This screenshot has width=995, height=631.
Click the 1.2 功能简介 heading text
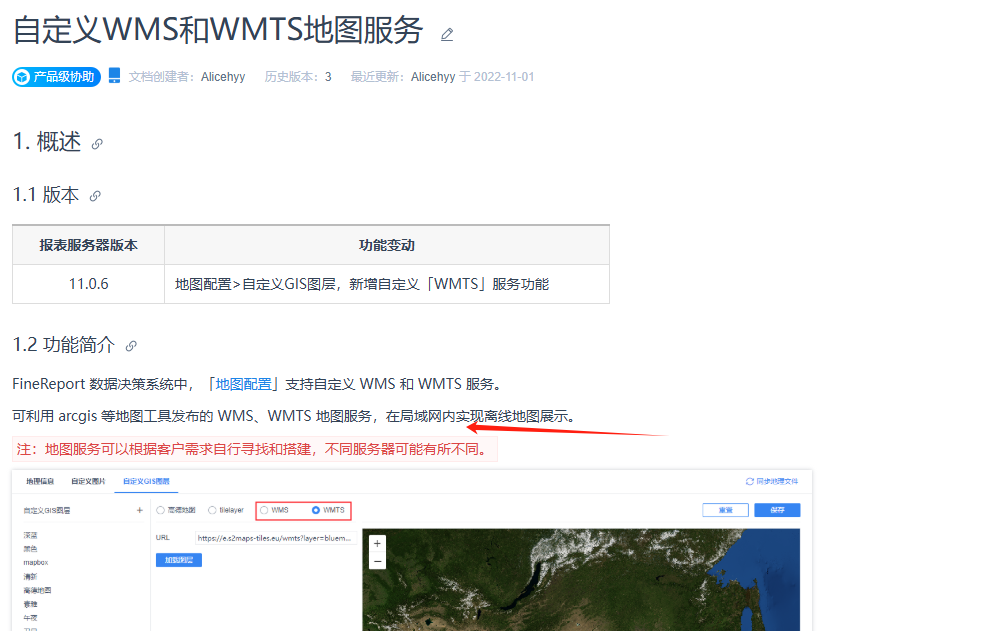63,345
